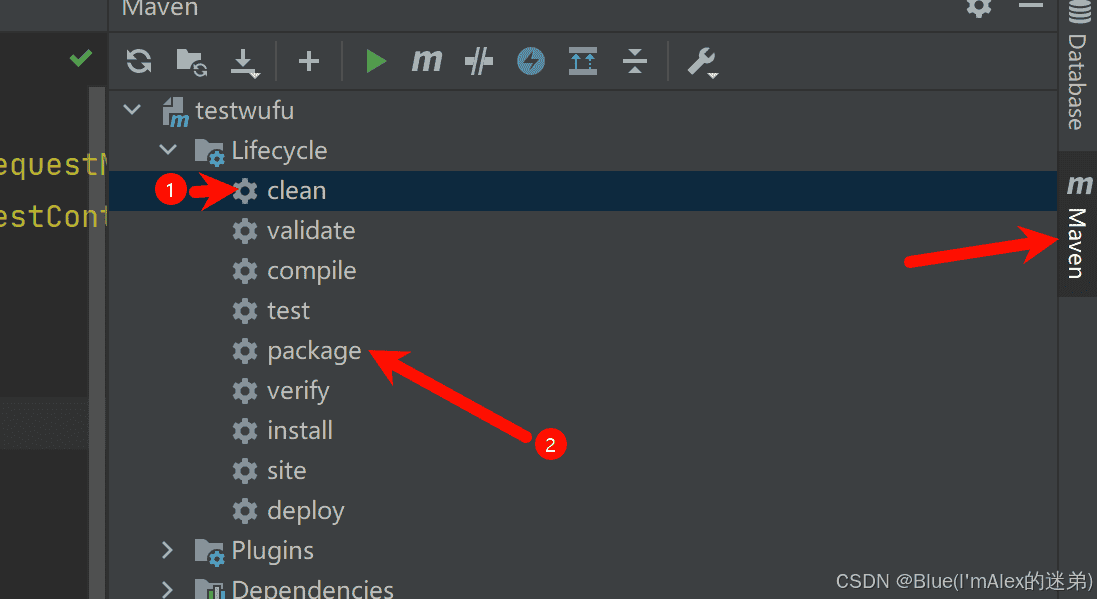
Task: Toggle Skip Tests mode
Action: pos(478,61)
